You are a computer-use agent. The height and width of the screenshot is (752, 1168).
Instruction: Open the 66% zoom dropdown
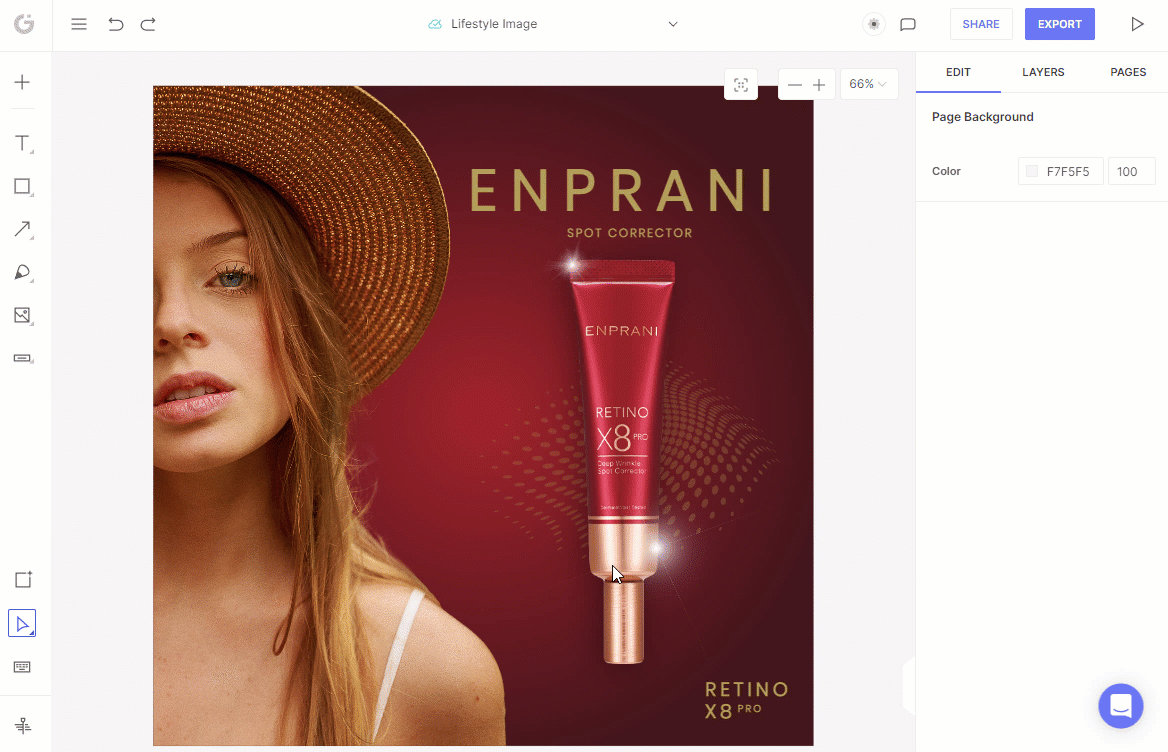click(869, 84)
